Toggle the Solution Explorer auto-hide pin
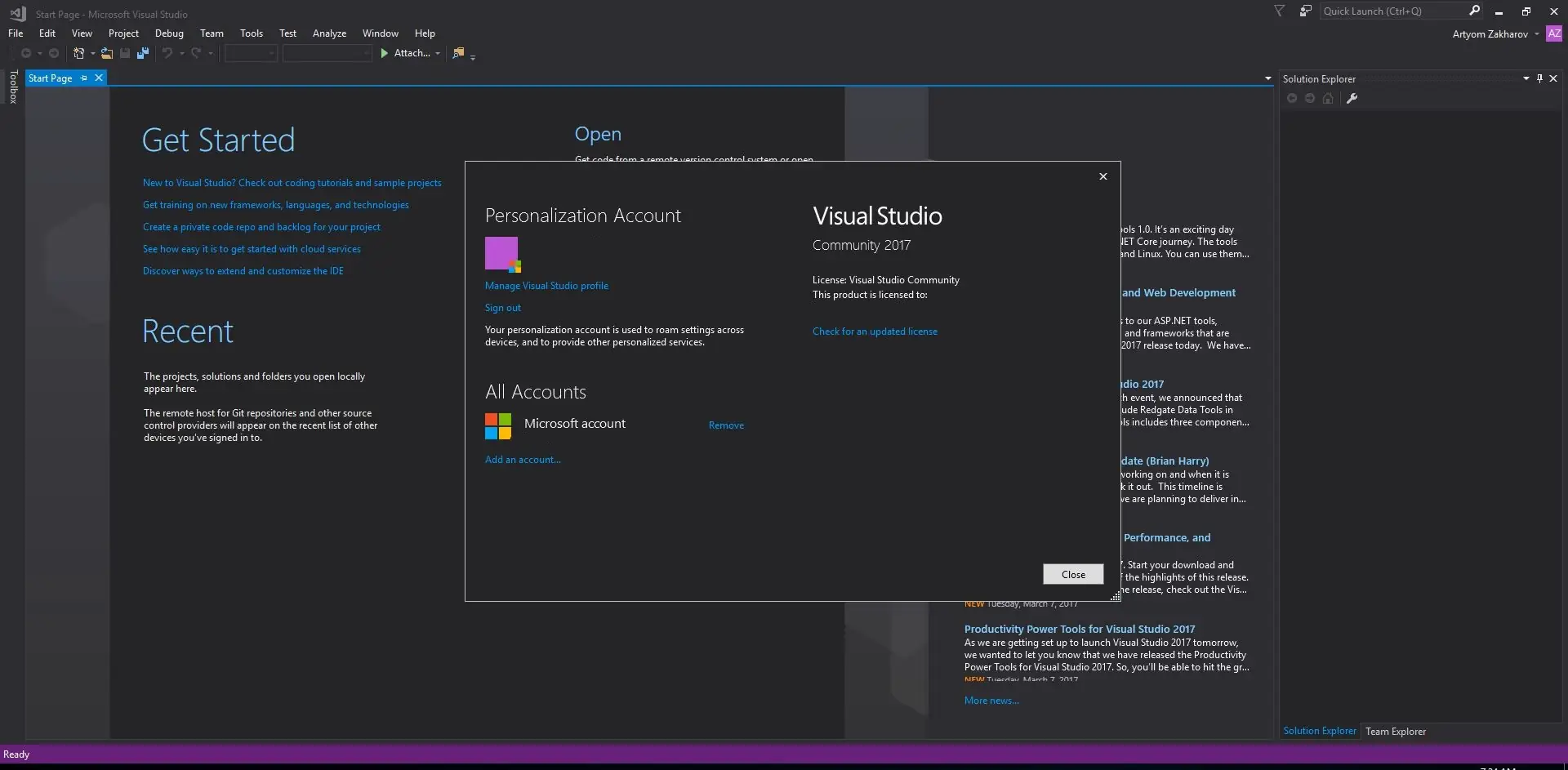1568x770 pixels. click(1539, 78)
